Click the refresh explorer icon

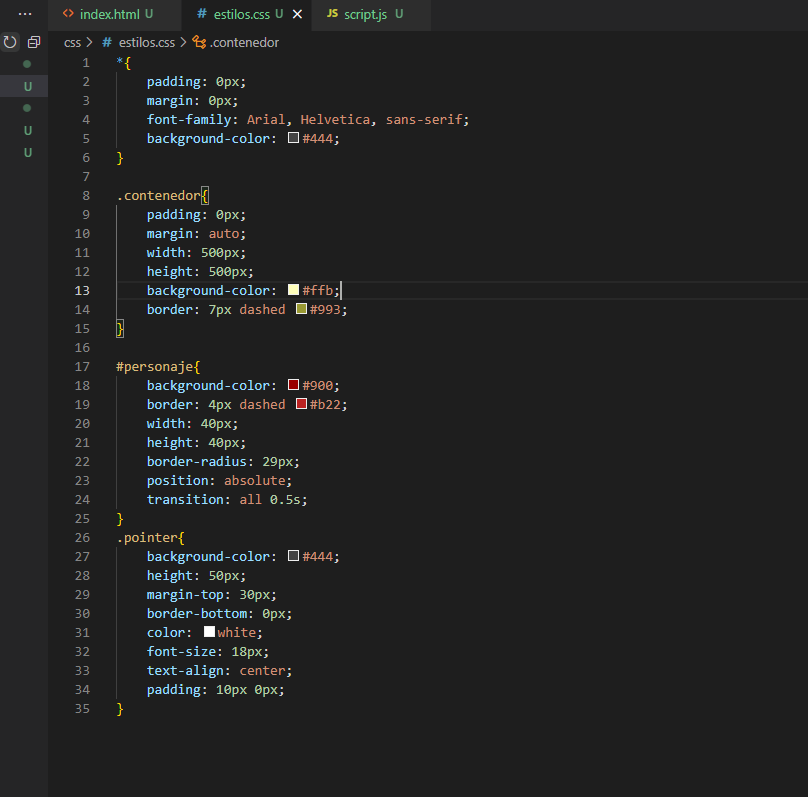10,42
